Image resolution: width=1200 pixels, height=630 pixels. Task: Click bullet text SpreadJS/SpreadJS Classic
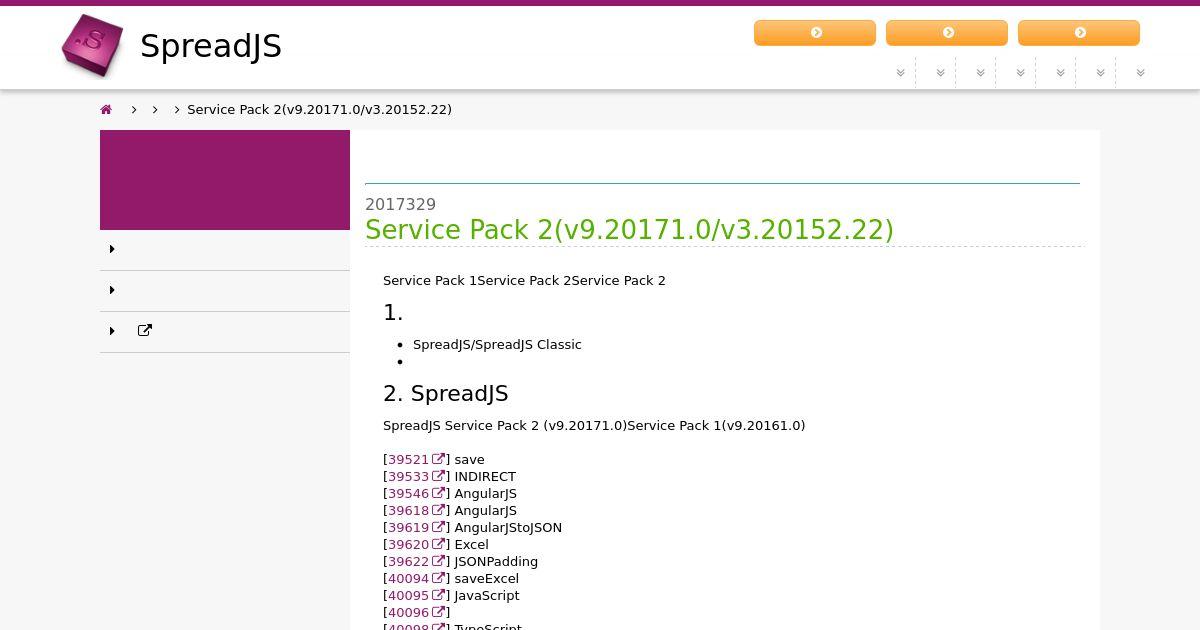click(497, 344)
